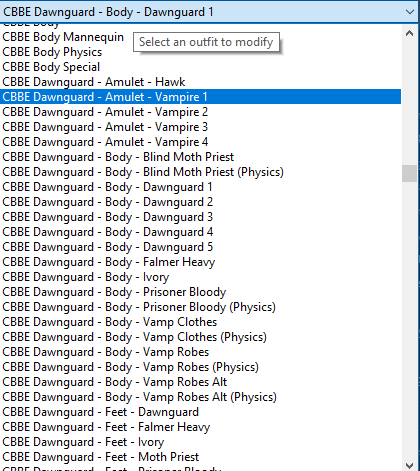Open the outfit combo box dropdown arrow

coord(410,12)
